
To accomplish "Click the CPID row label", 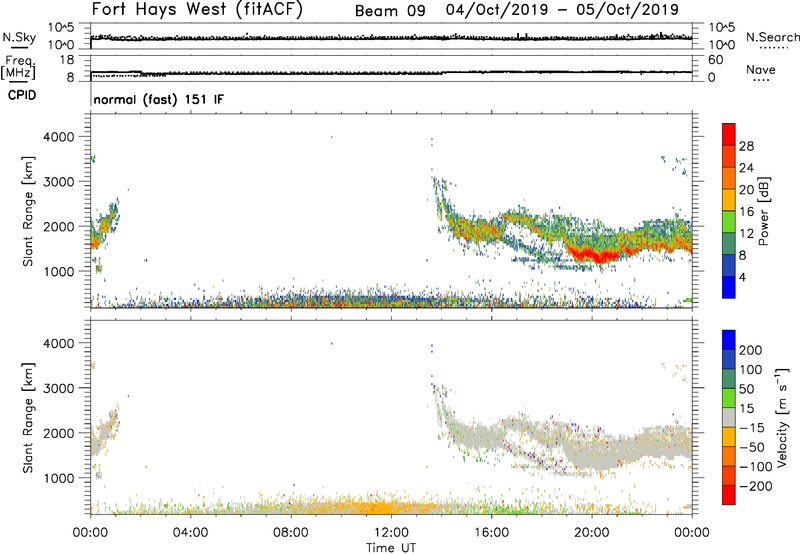I will pos(22,95).
